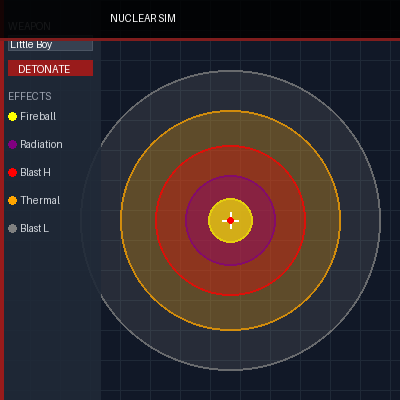Click the NUCLEAR SIM title
400x400 pixels.
(143, 18)
